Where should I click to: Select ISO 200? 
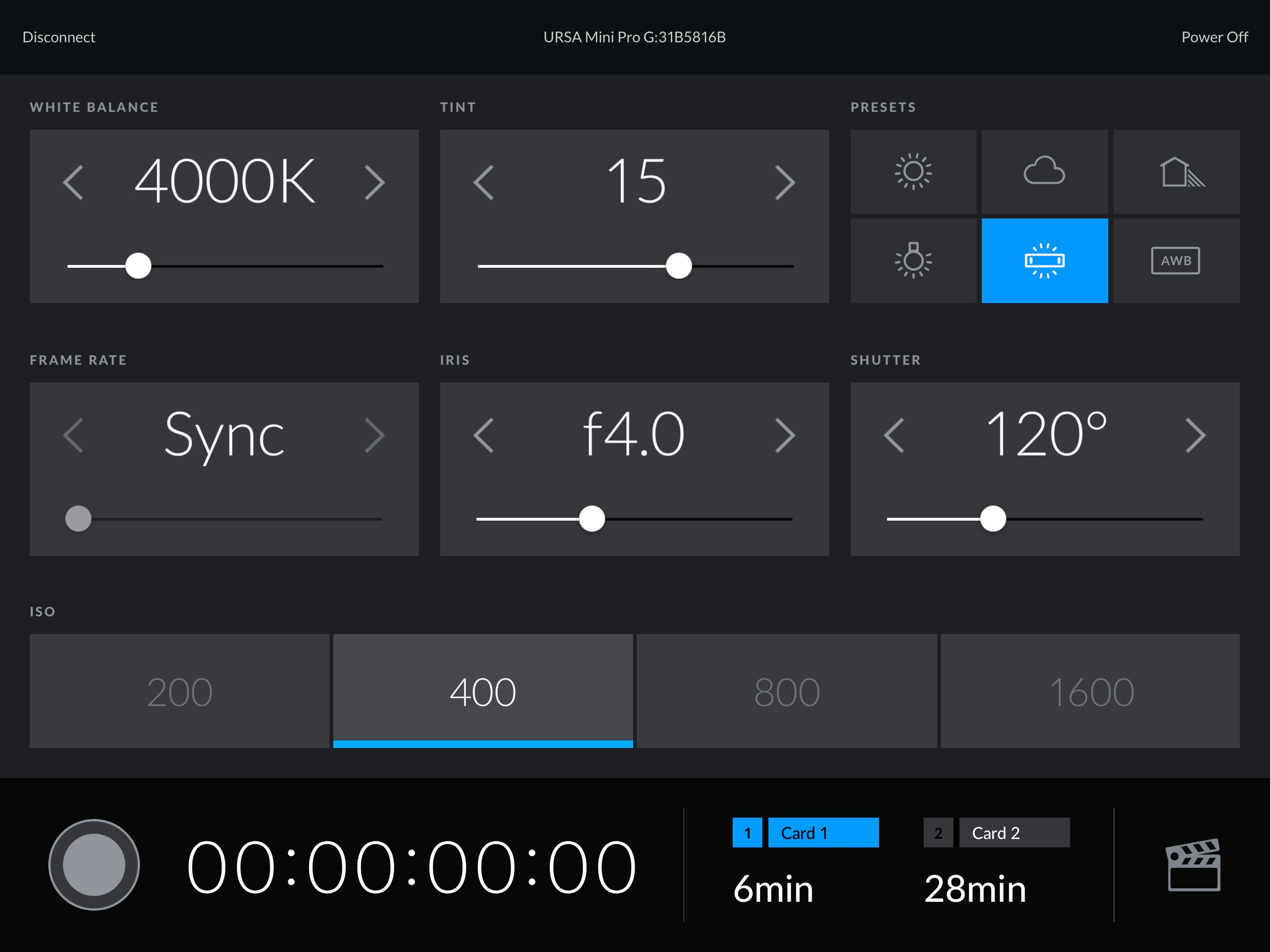180,691
